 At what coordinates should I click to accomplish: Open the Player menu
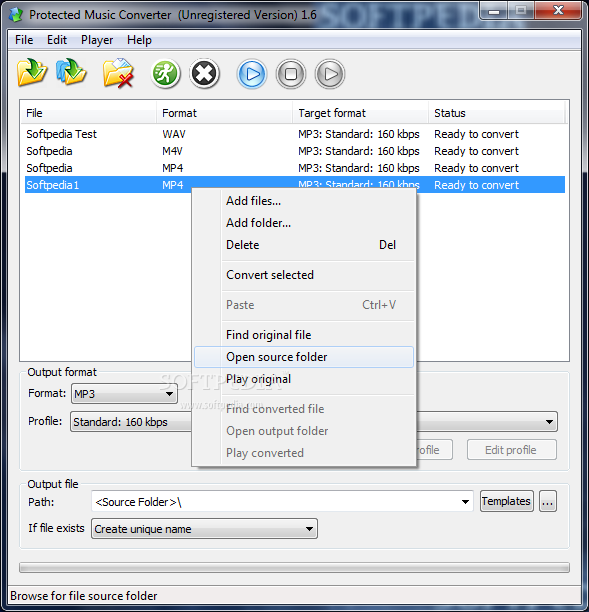(97, 40)
